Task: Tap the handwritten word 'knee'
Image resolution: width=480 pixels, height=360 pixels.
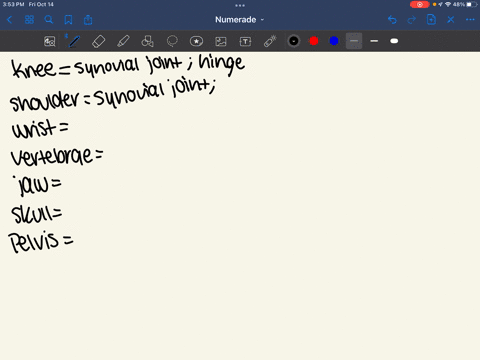Action: pos(34,69)
